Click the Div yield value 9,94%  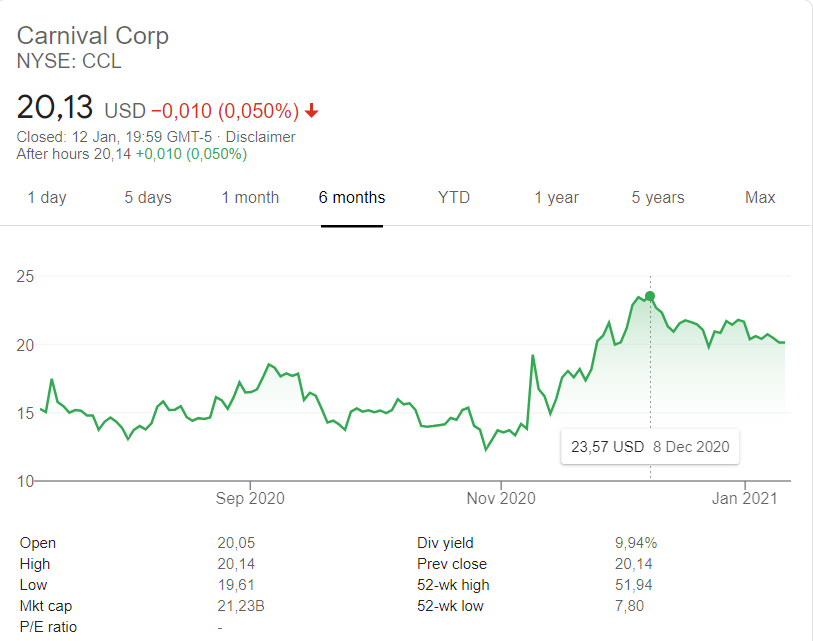click(x=636, y=543)
